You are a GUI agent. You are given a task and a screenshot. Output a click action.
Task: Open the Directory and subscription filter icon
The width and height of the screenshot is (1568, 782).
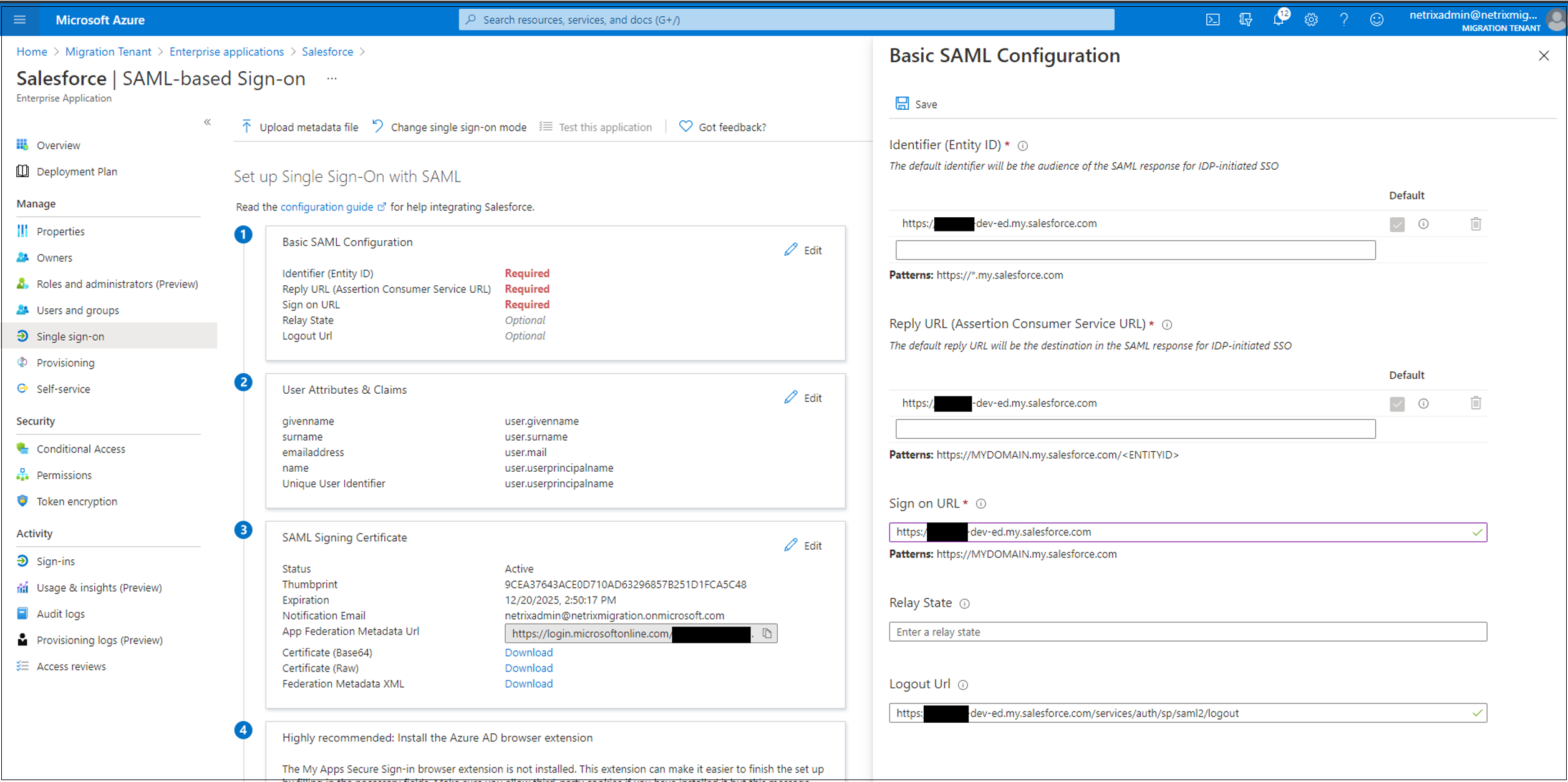(1246, 20)
